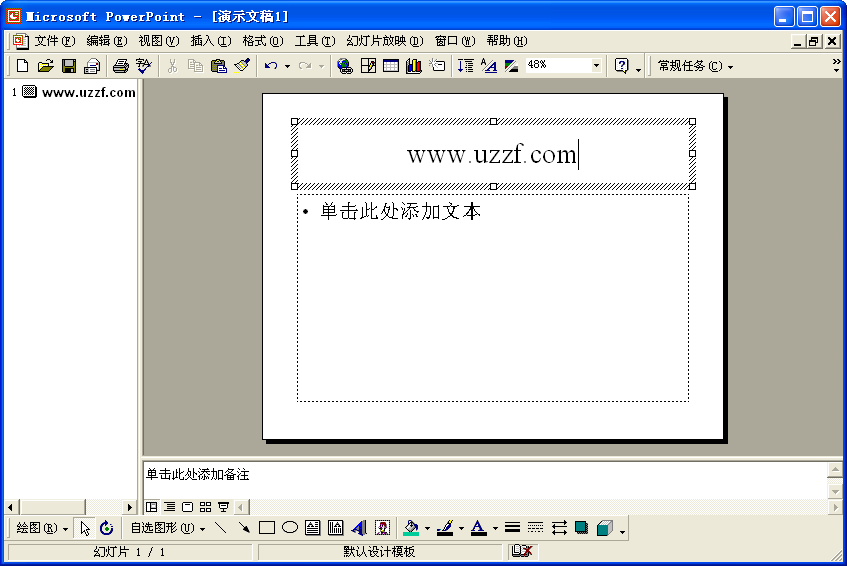Toggle Show Formatting button
The image size is (847, 566).
pyautogui.click(x=488, y=66)
